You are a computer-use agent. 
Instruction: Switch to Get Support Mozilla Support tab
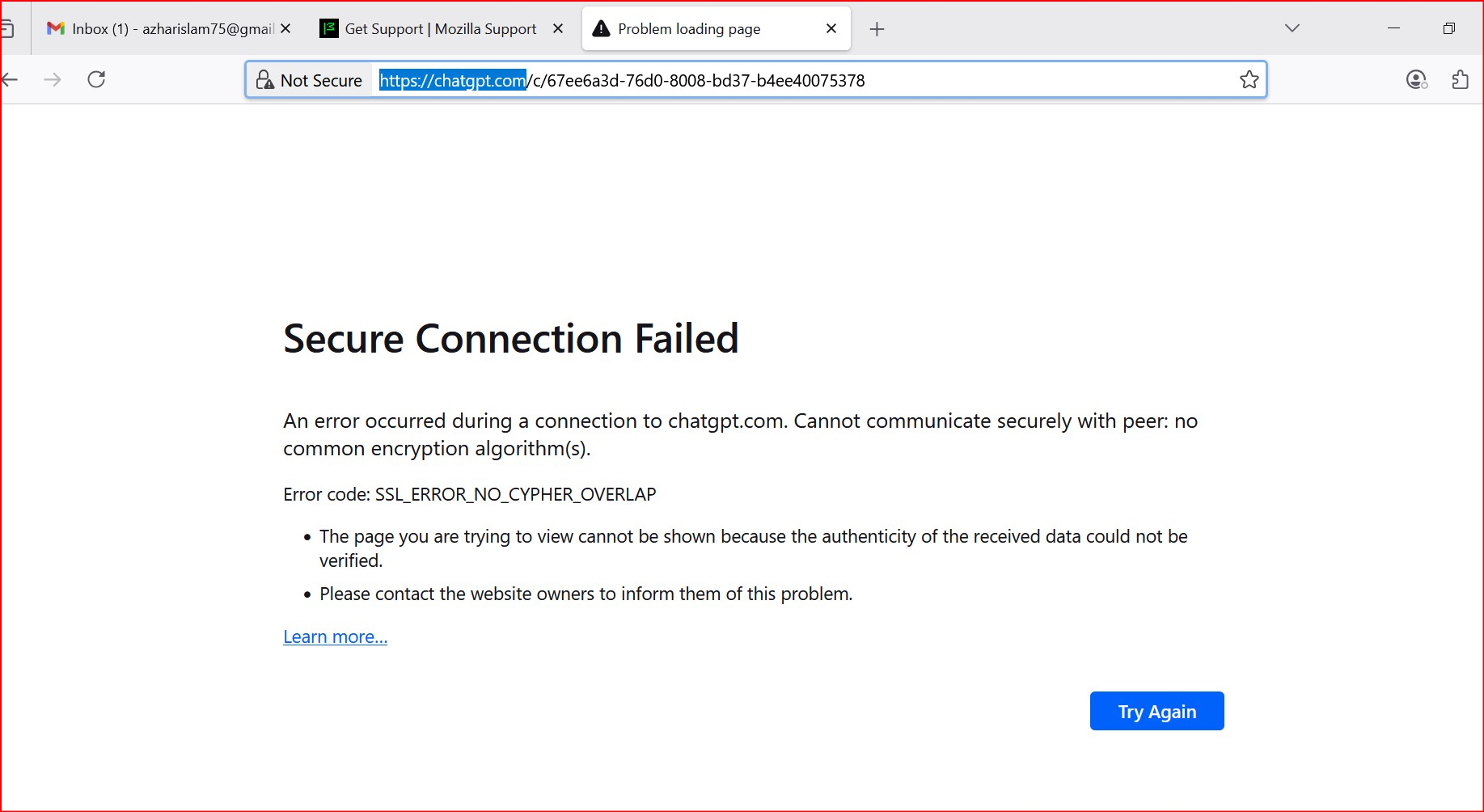(x=442, y=29)
